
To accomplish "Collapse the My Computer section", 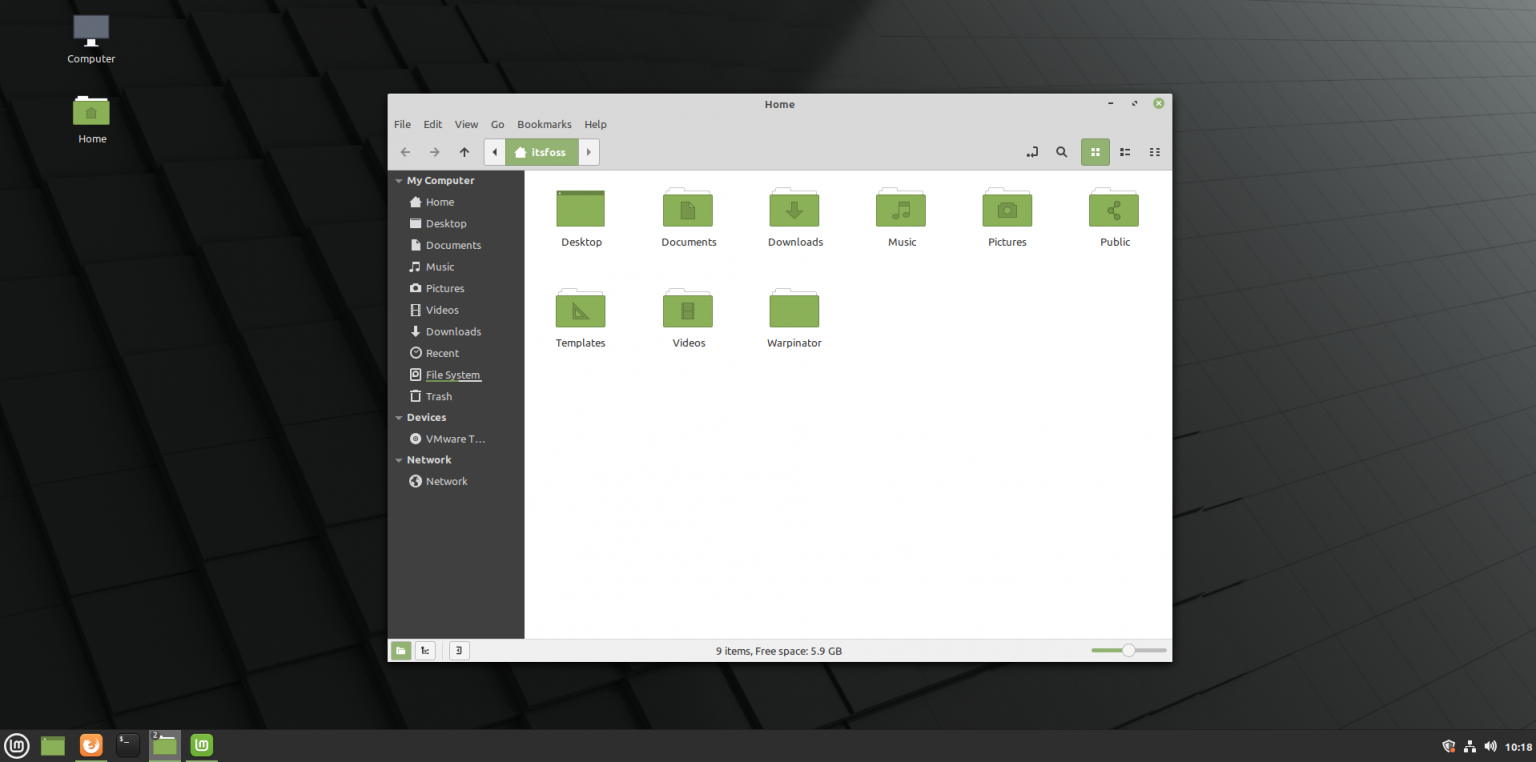I will point(399,180).
